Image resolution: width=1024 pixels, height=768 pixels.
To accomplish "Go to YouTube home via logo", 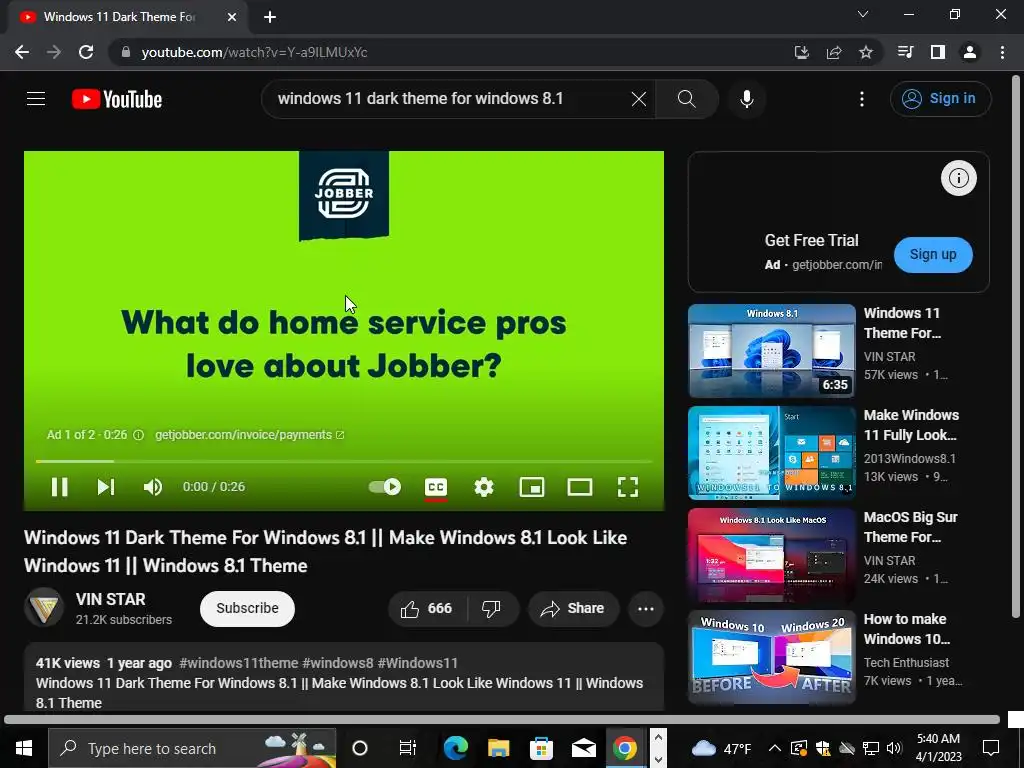I will 117,99.
